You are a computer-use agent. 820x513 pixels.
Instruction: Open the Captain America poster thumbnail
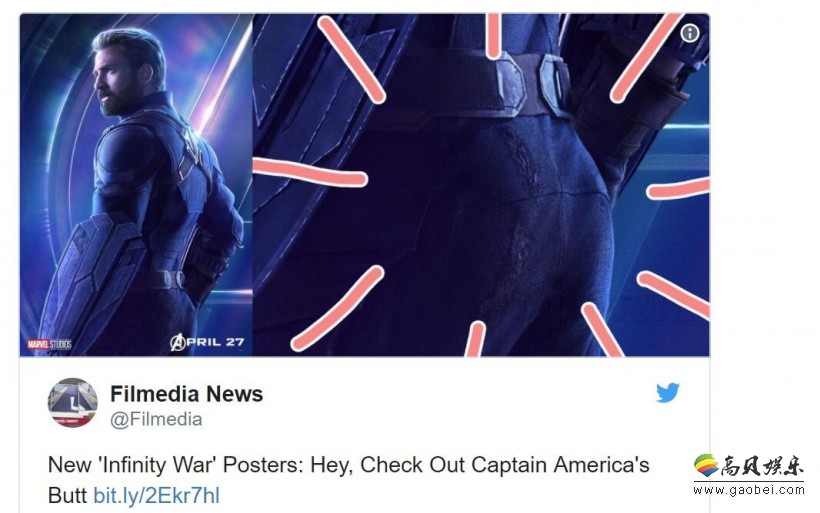pos(136,185)
